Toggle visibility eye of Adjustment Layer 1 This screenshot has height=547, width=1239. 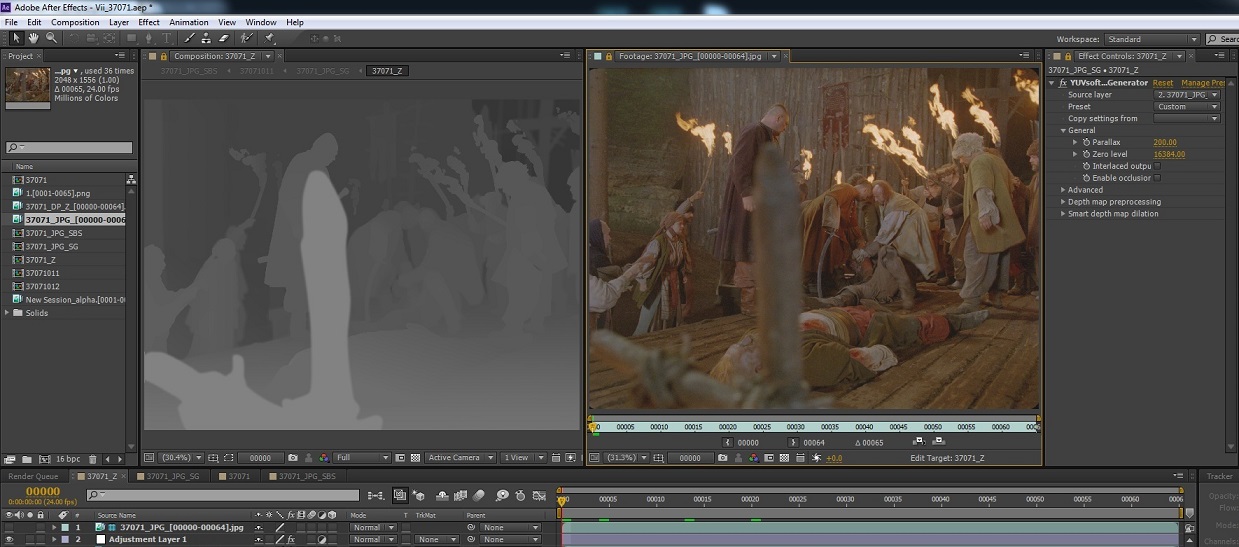tap(9, 539)
